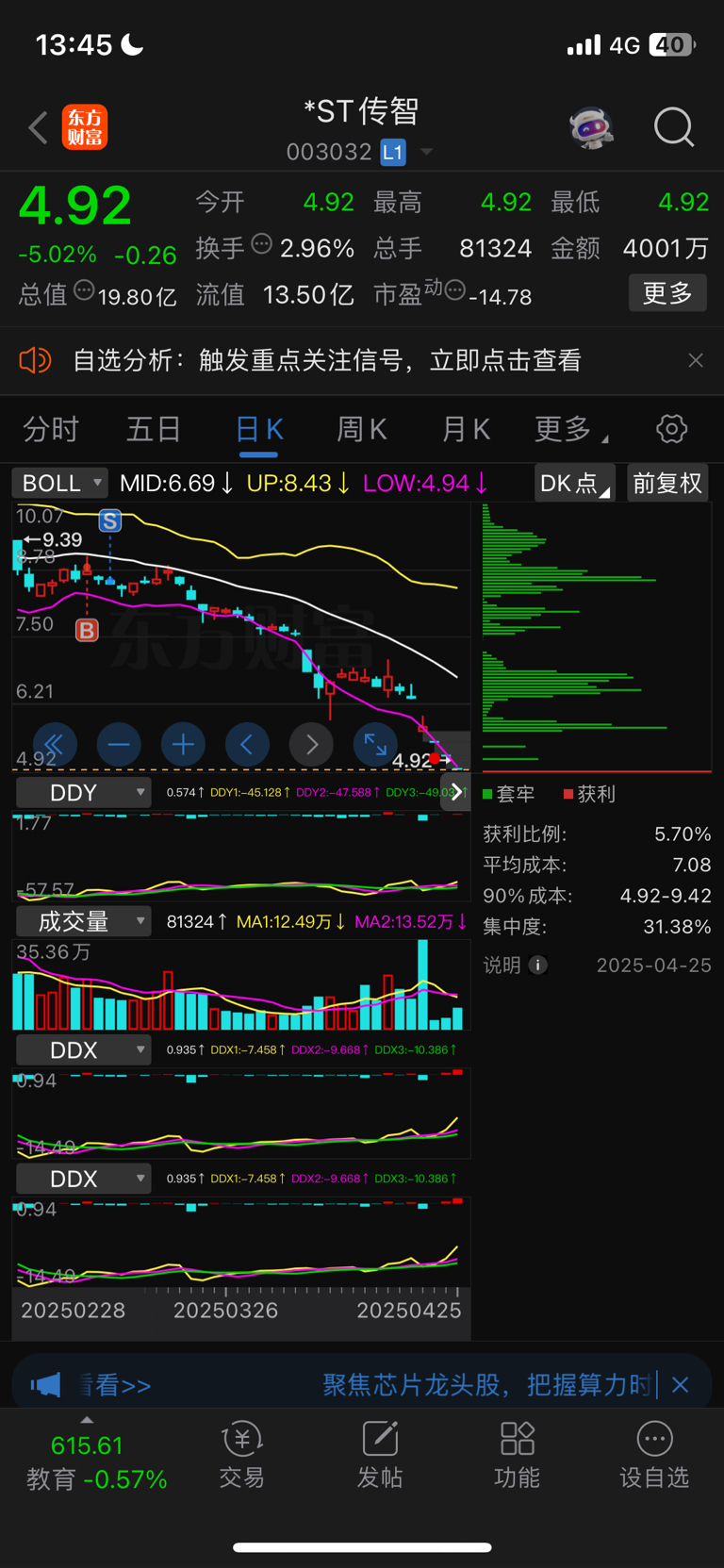724x1568 pixels.
Task: Click the B buy marker on chart
Action: pyautogui.click(x=87, y=630)
